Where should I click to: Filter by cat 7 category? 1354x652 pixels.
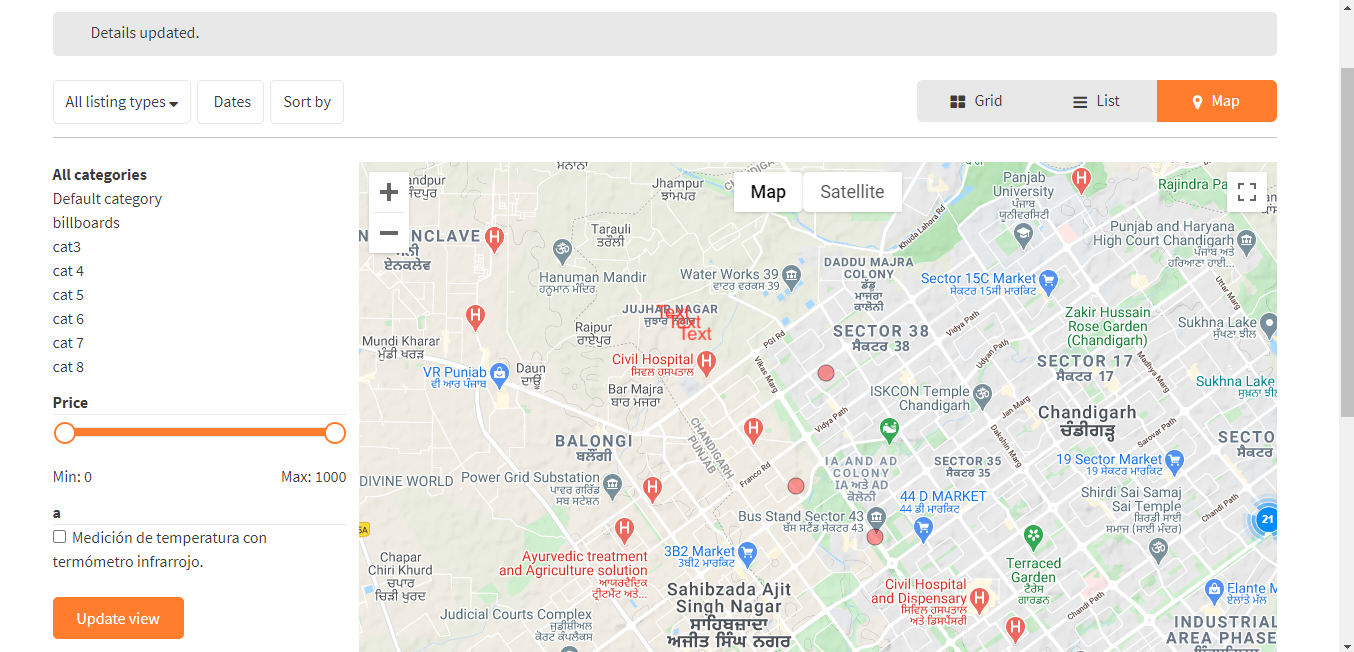point(68,343)
